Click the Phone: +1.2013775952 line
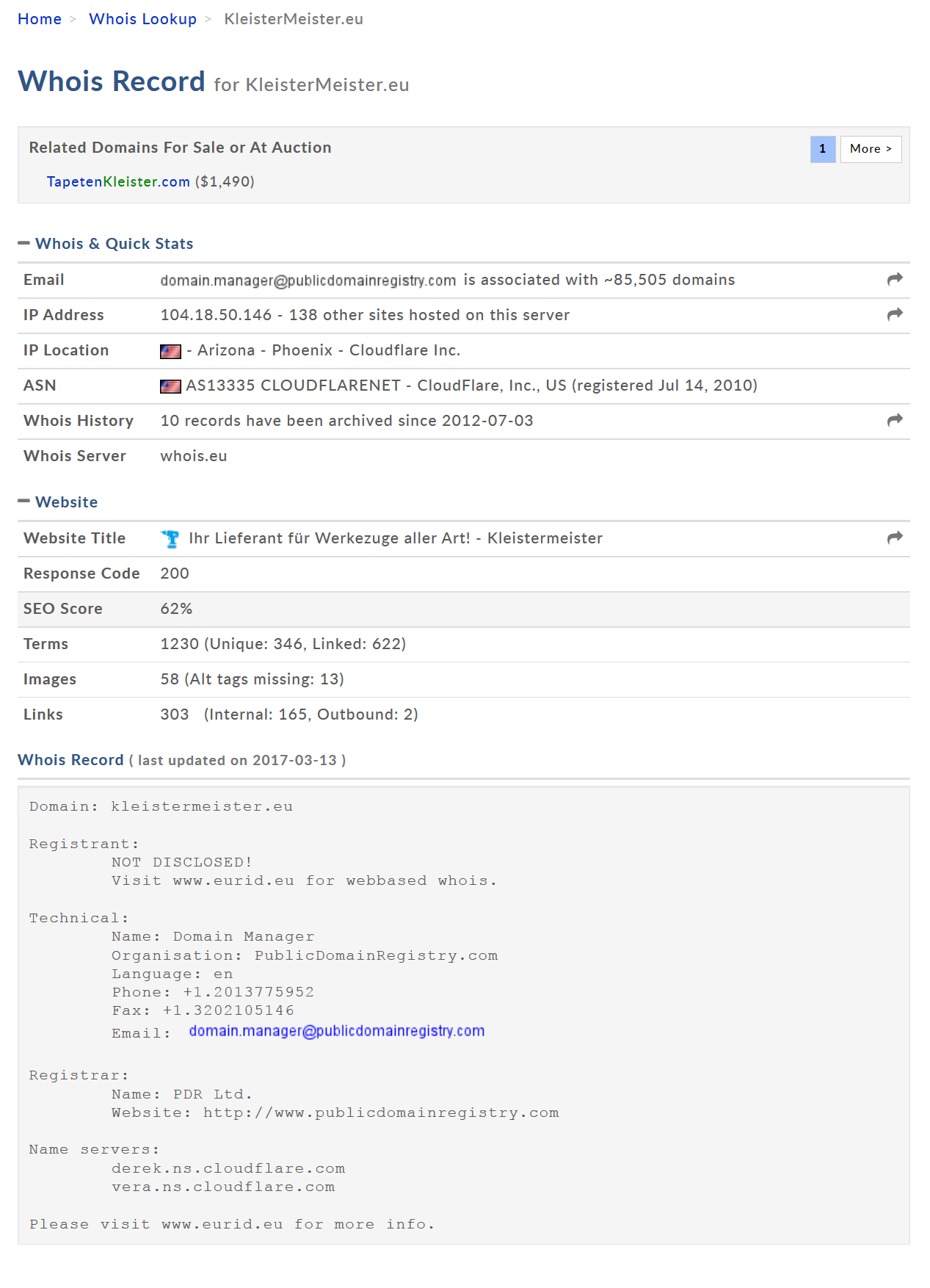Image resolution: width=930 pixels, height=1288 pixels. 213,992
